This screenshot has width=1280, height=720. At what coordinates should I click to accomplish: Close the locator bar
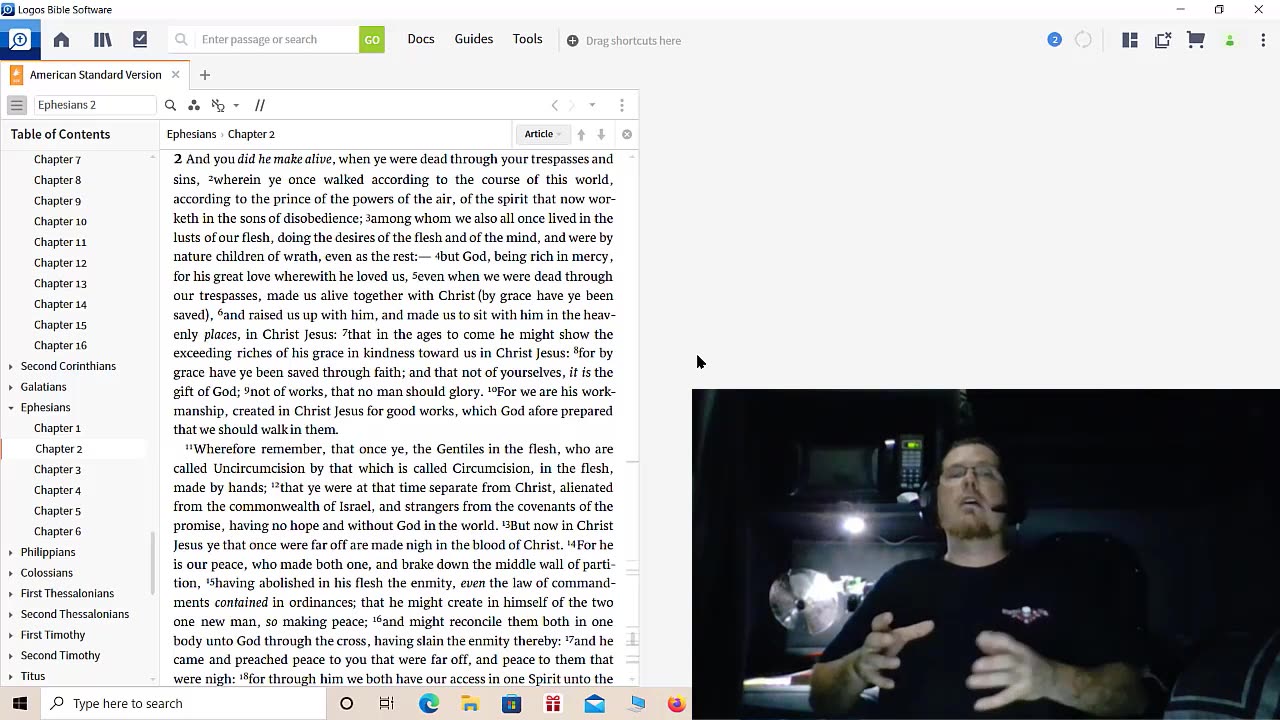[627, 134]
